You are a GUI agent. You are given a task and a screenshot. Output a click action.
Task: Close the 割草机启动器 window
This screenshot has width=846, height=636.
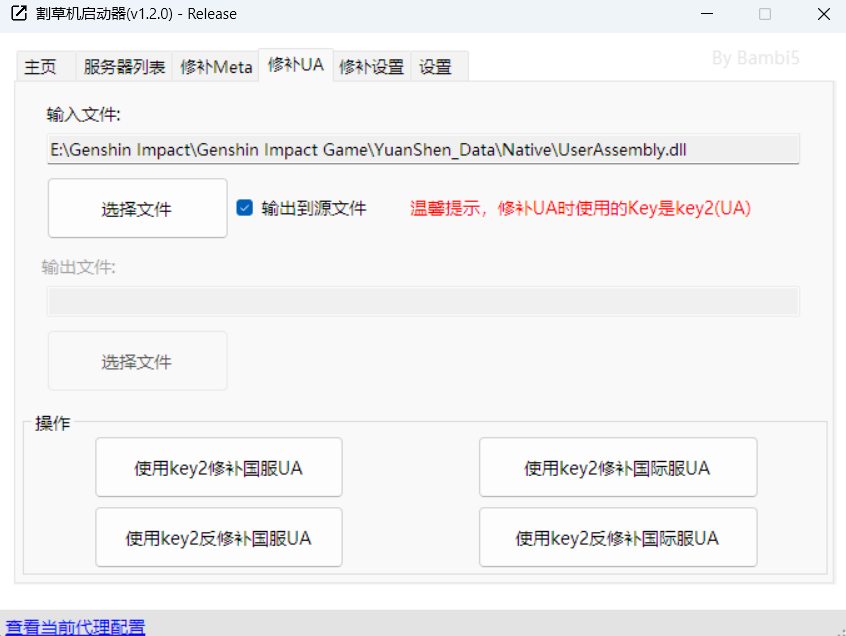tap(823, 14)
